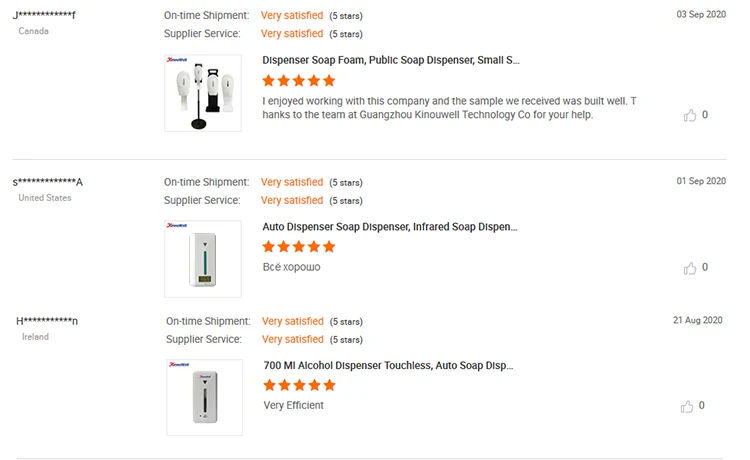Click the 21 Aug 2020 review date
This screenshot has height=460, width=750.
click(697, 320)
